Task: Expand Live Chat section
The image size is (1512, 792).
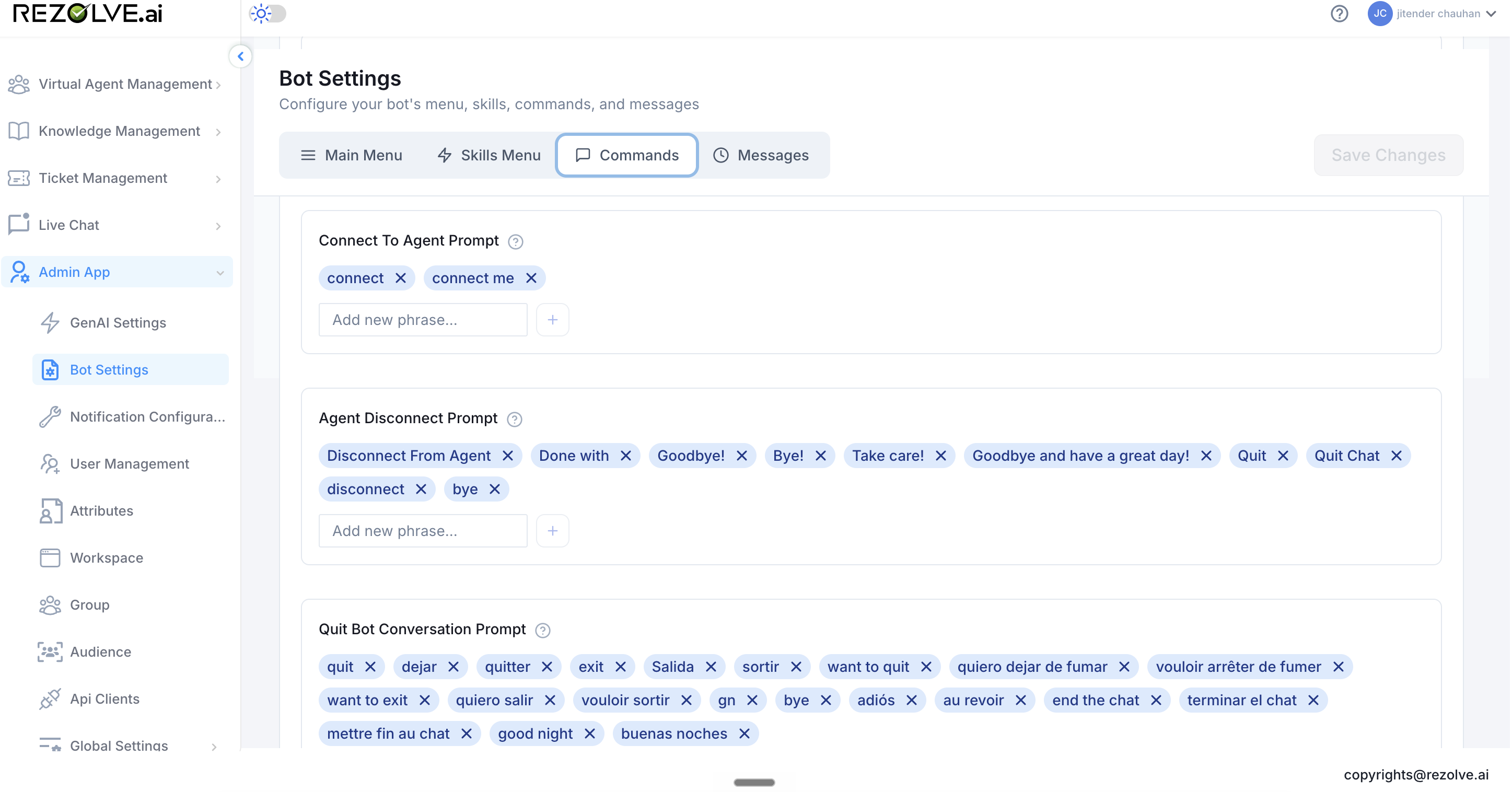Action: pyautogui.click(x=118, y=225)
